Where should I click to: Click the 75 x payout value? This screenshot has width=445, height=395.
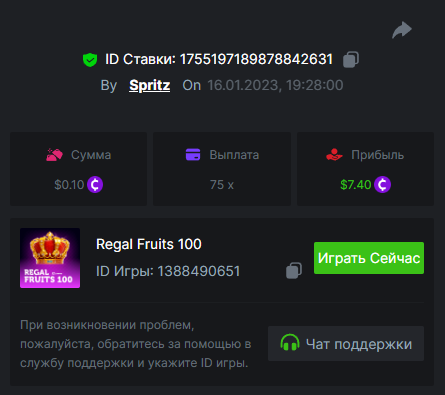coord(222,185)
